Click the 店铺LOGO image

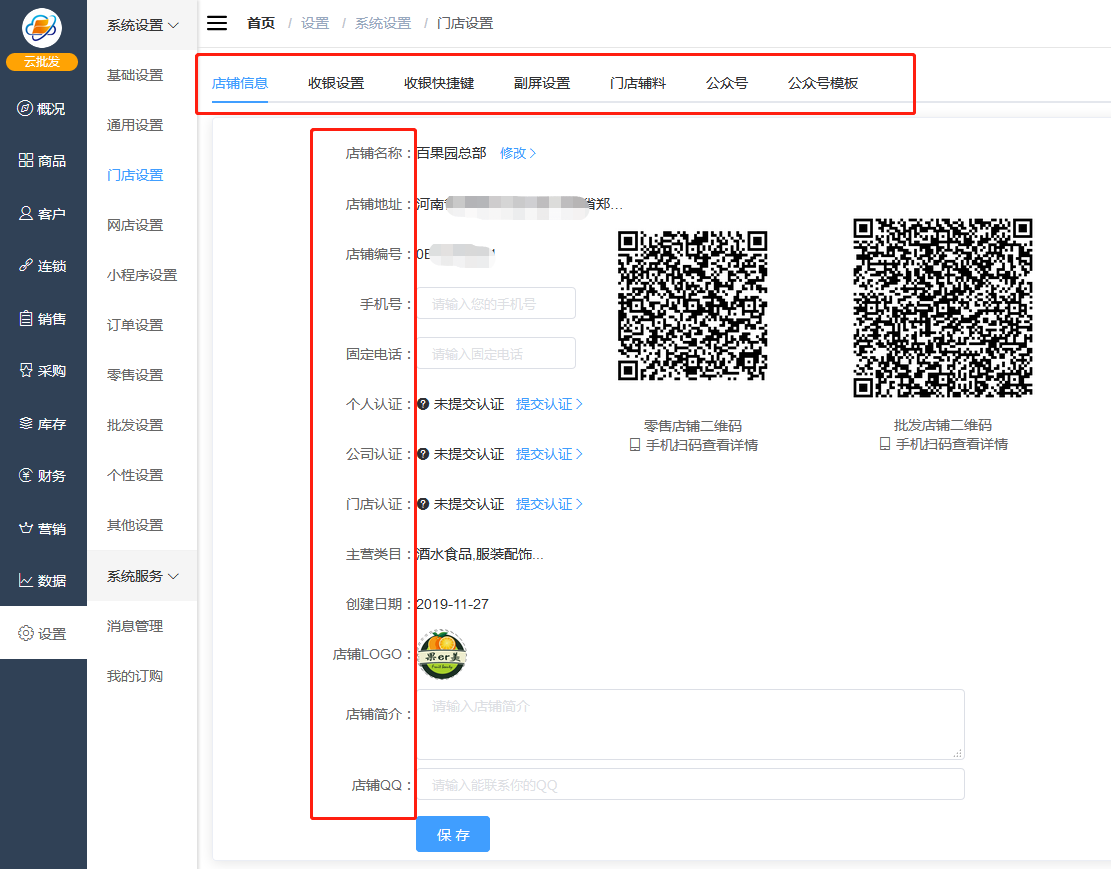tap(442, 654)
